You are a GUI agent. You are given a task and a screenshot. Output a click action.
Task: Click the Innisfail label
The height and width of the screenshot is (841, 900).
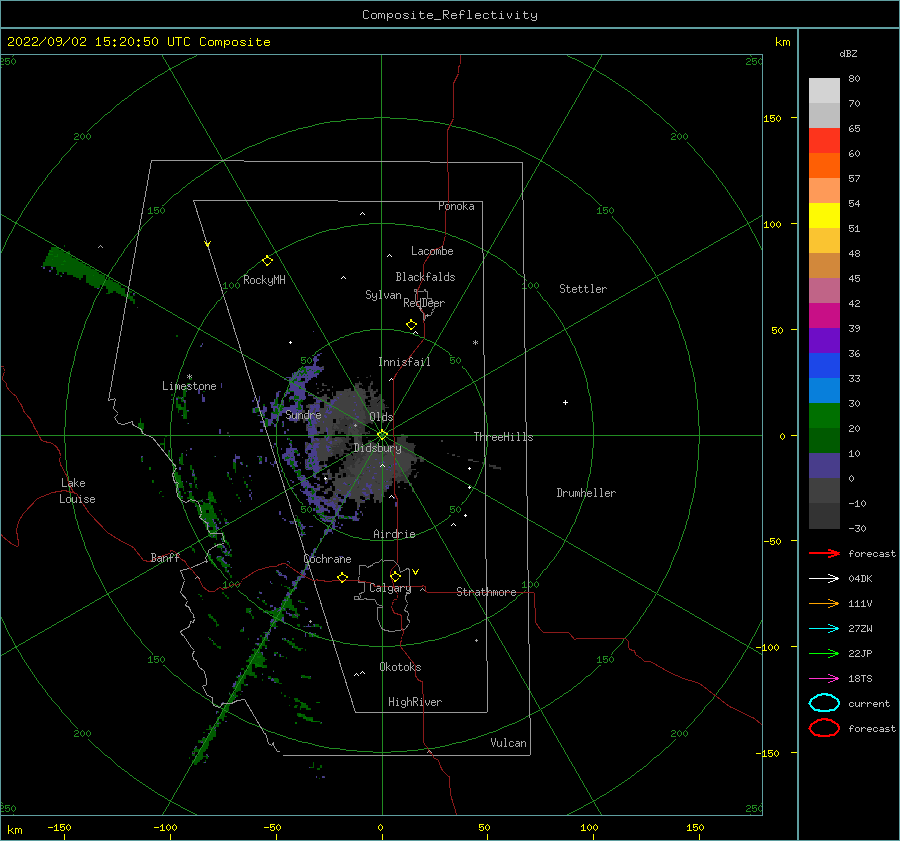coord(404,362)
